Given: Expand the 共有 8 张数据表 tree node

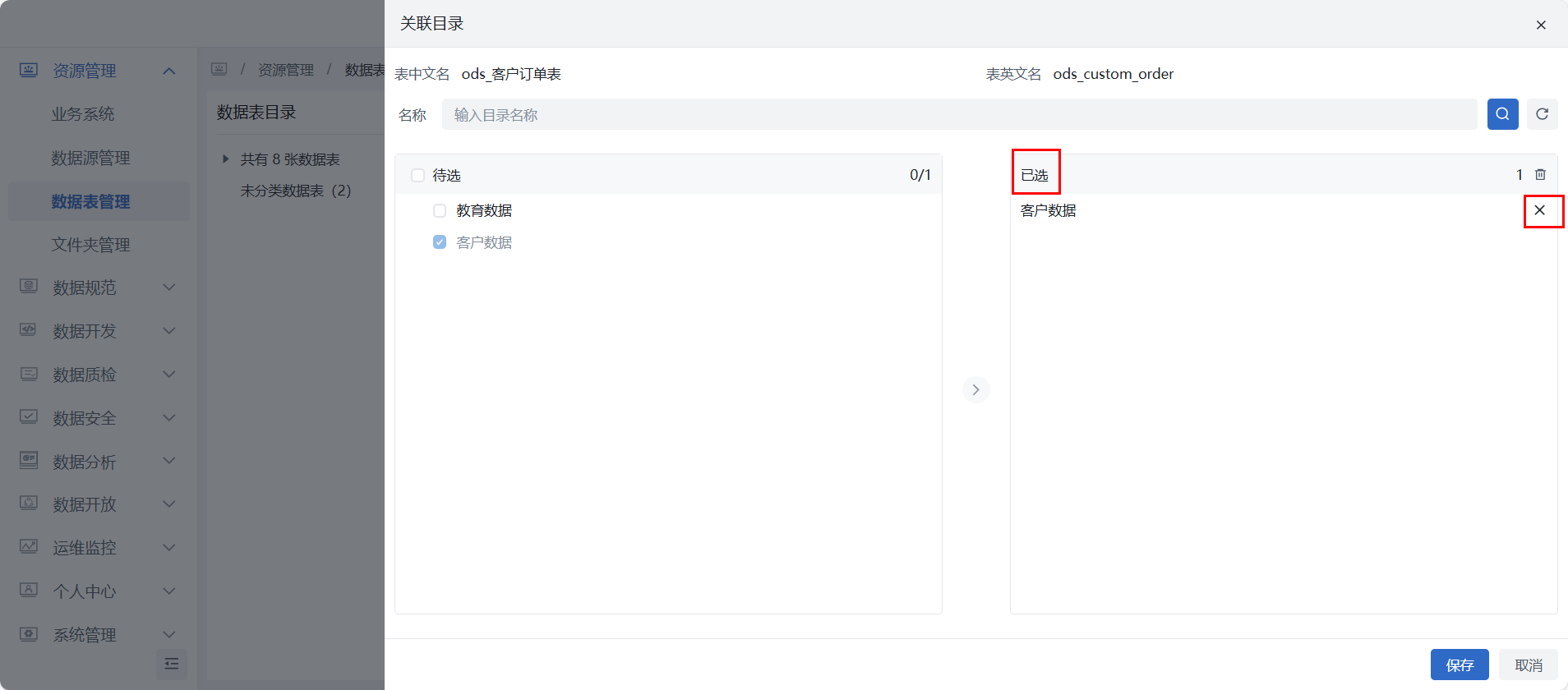Looking at the screenshot, I should (225, 159).
